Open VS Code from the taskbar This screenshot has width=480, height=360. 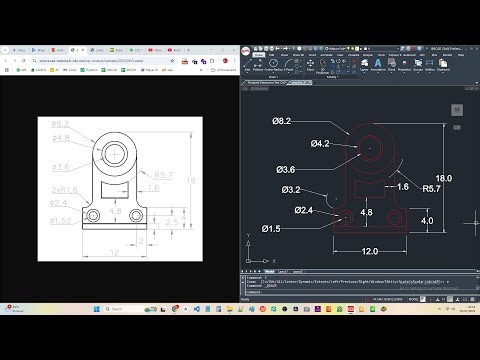197,309
